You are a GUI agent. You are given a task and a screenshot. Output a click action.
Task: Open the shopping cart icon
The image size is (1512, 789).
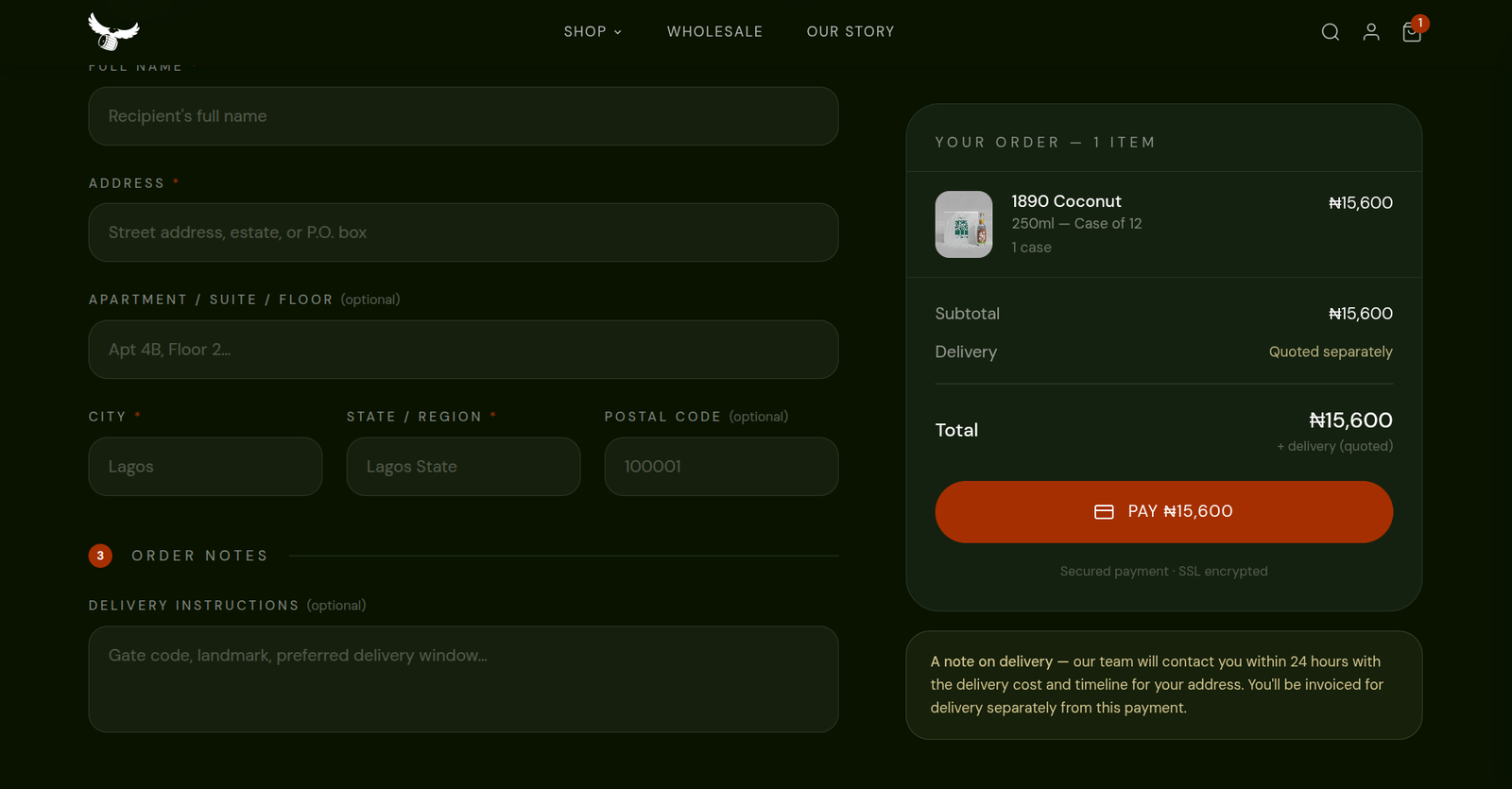[1412, 32]
